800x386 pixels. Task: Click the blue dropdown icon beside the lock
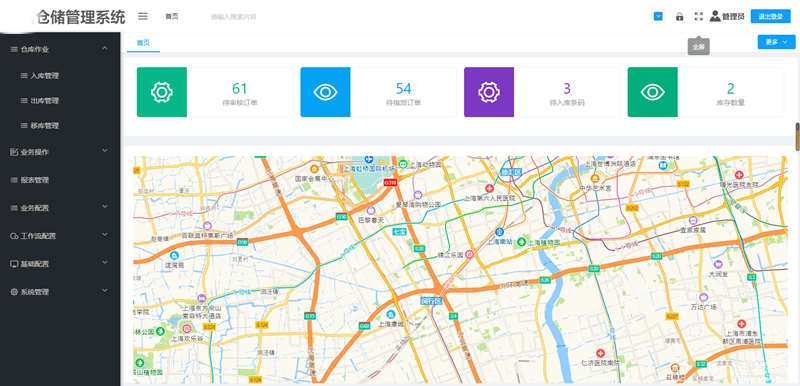pos(658,16)
